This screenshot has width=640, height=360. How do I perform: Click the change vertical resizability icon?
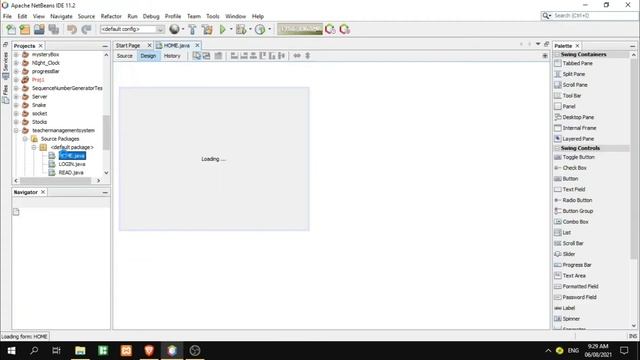pyautogui.click(x=308, y=56)
